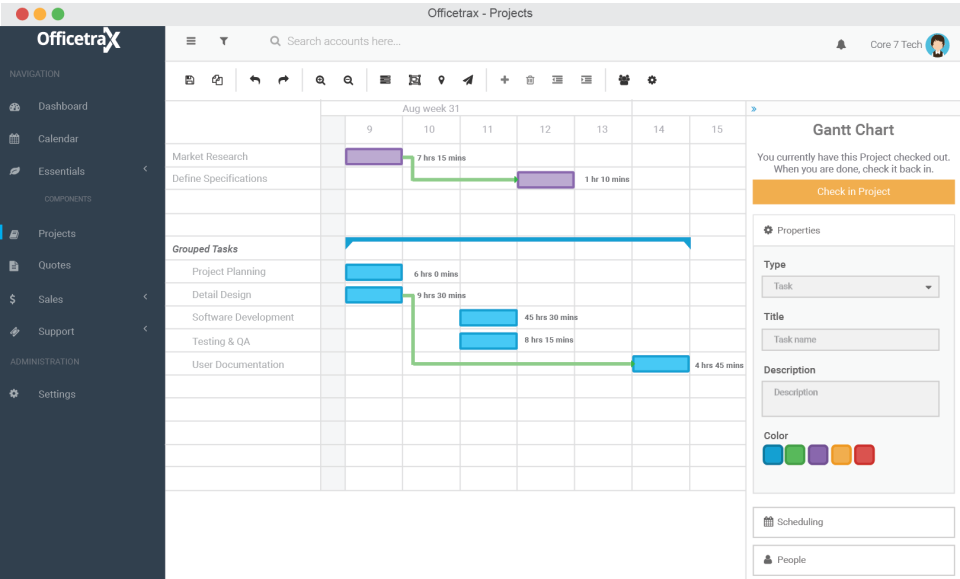Expand the People section

coord(853,560)
